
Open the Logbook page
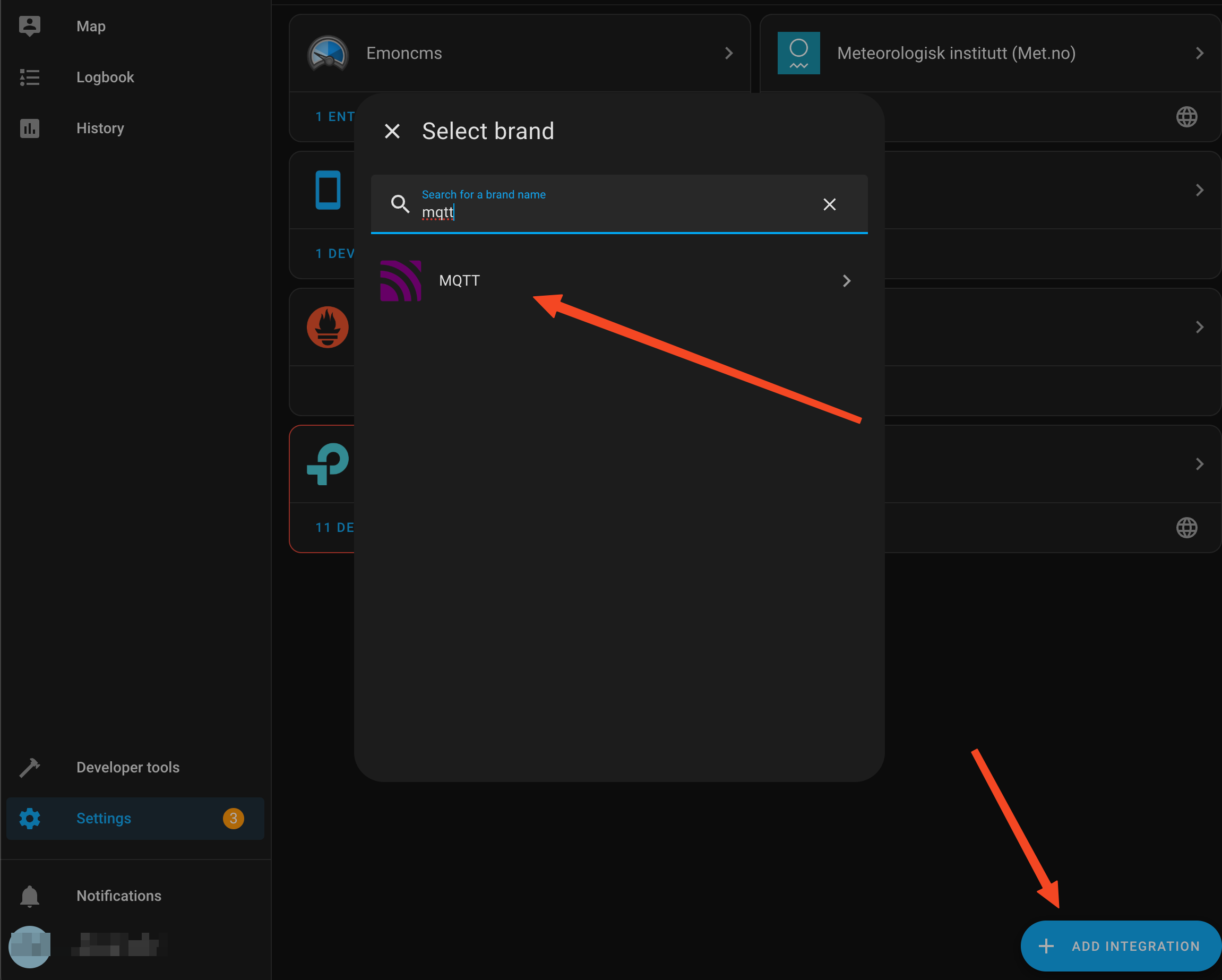click(105, 77)
